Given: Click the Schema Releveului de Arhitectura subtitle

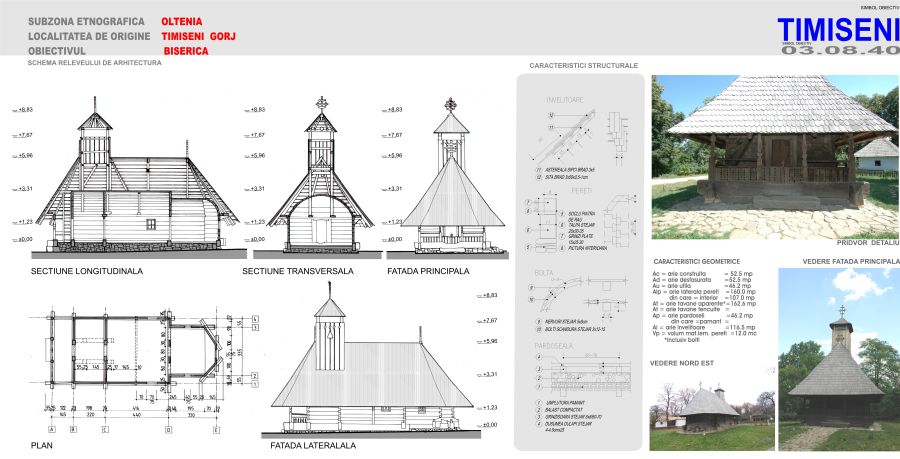Looking at the screenshot, I should [94, 62].
